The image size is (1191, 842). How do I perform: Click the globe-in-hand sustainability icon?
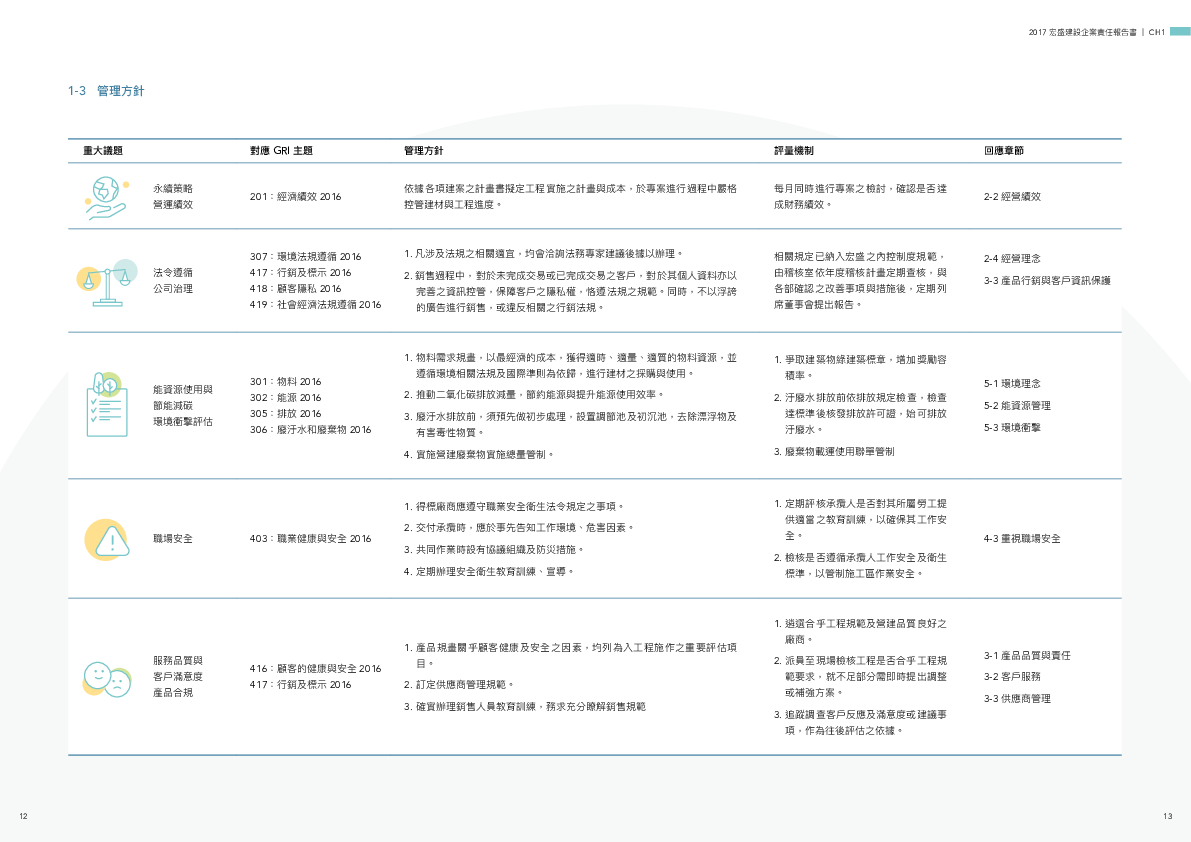pos(105,196)
